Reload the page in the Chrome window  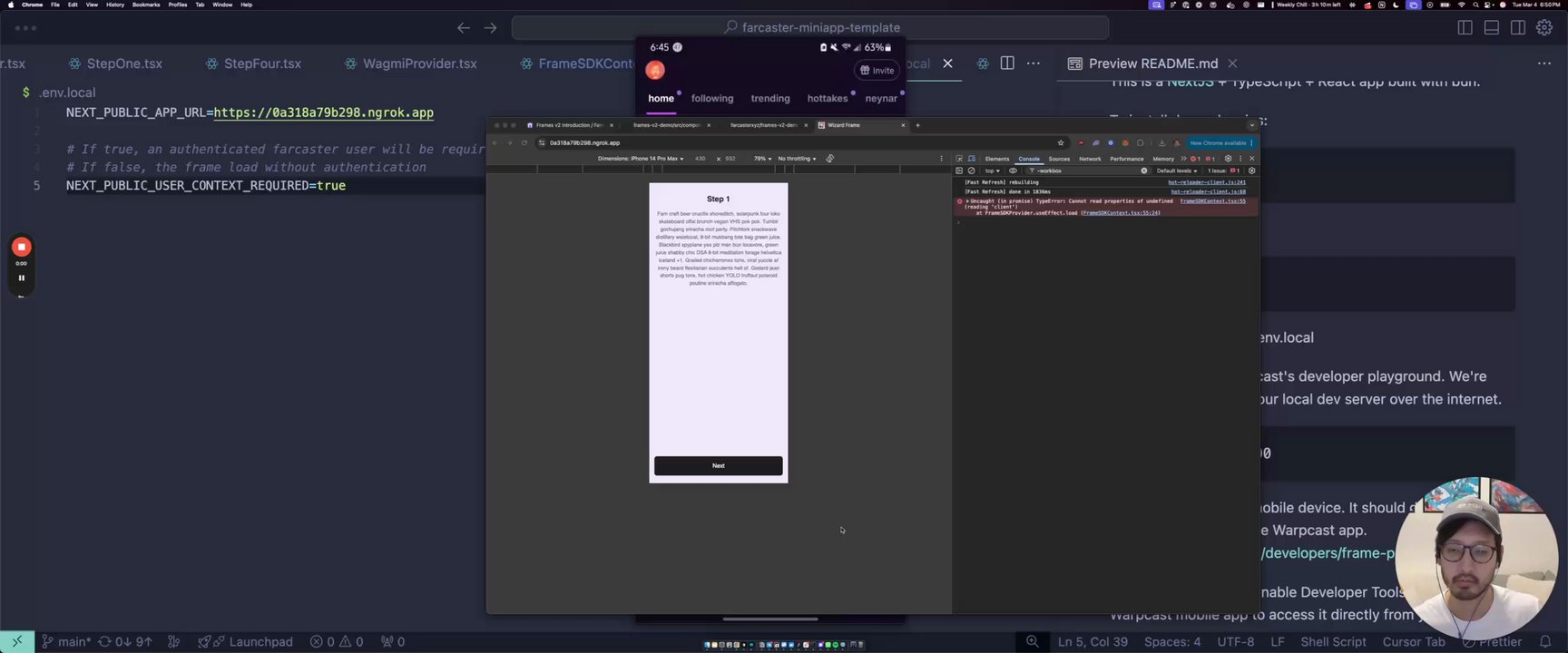coord(524,142)
